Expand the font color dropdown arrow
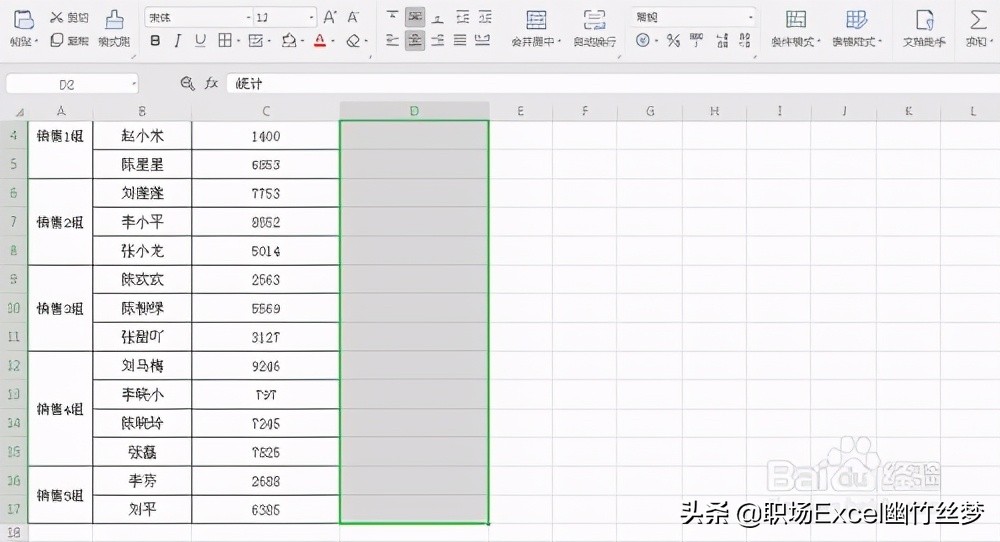 tap(334, 42)
